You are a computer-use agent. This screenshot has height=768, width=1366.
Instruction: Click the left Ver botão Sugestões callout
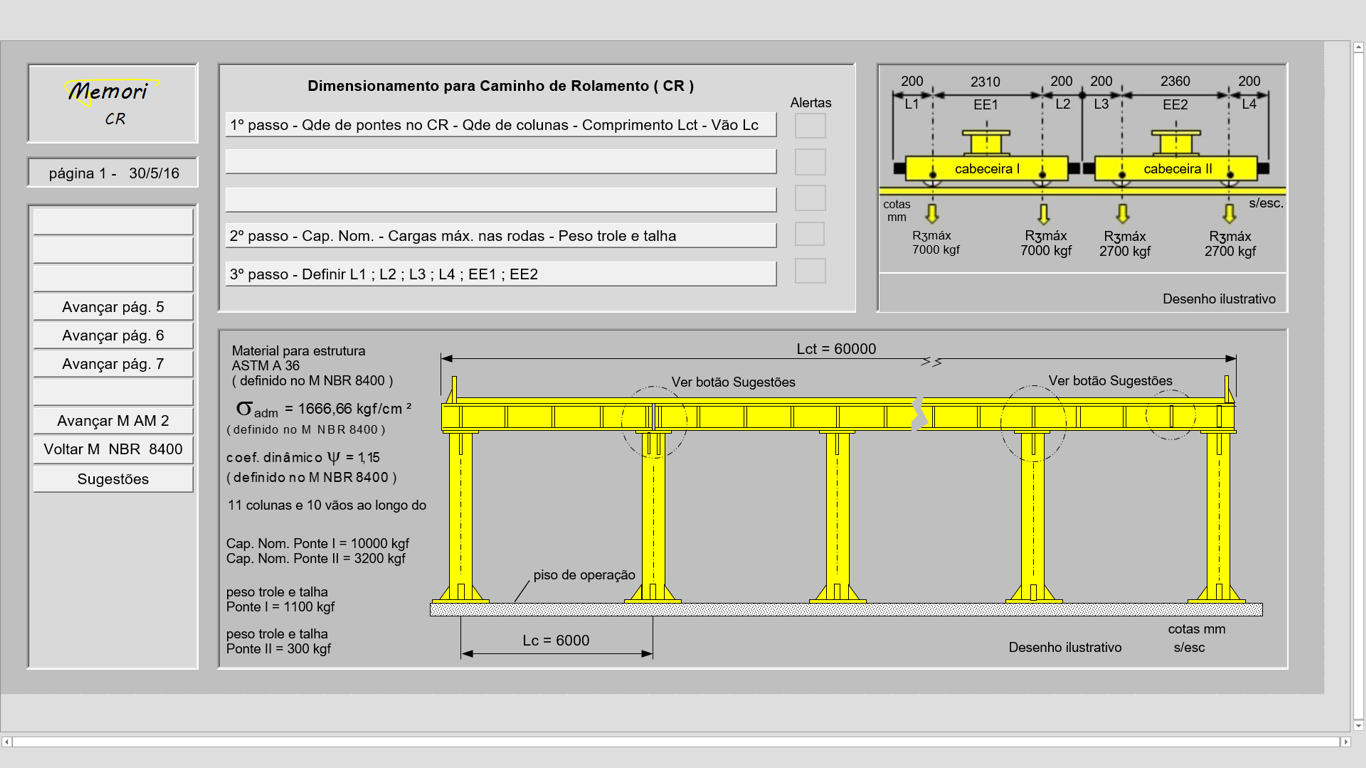(734, 382)
